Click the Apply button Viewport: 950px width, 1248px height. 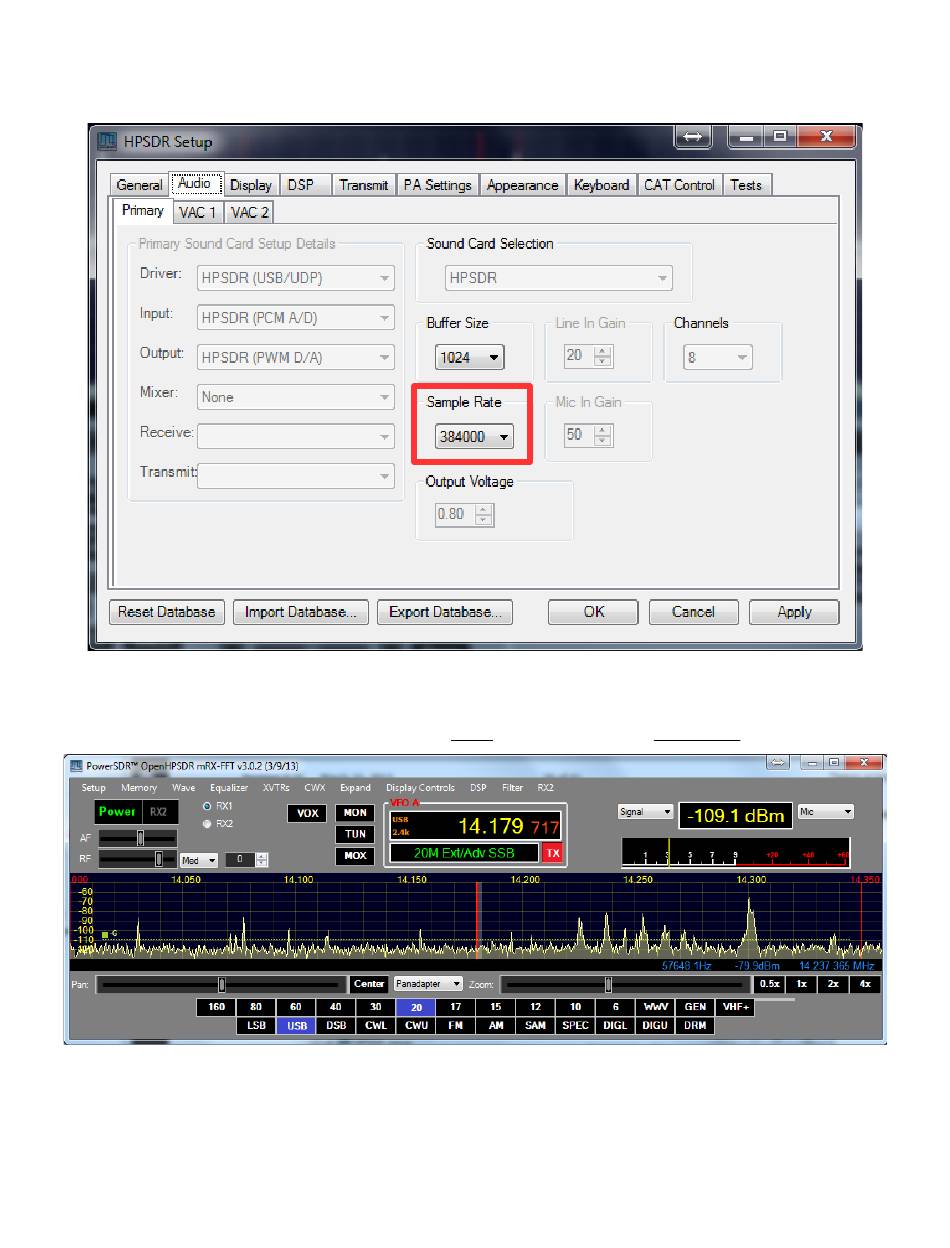coord(794,612)
